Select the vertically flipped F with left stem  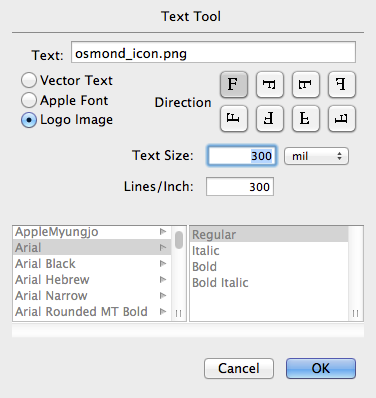tap(306, 118)
